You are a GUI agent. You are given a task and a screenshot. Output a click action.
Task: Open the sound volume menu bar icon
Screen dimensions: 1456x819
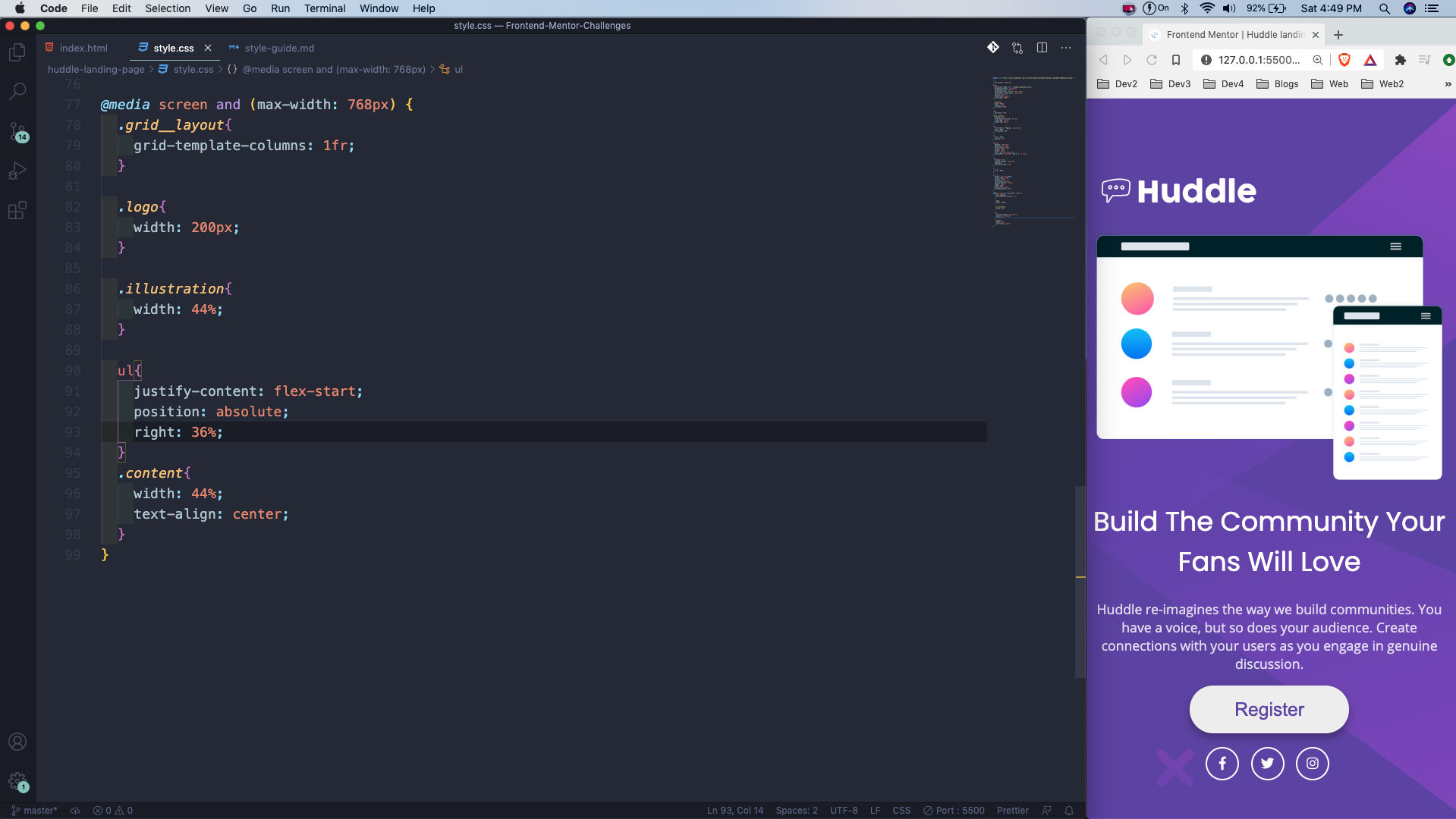pos(1229,8)
